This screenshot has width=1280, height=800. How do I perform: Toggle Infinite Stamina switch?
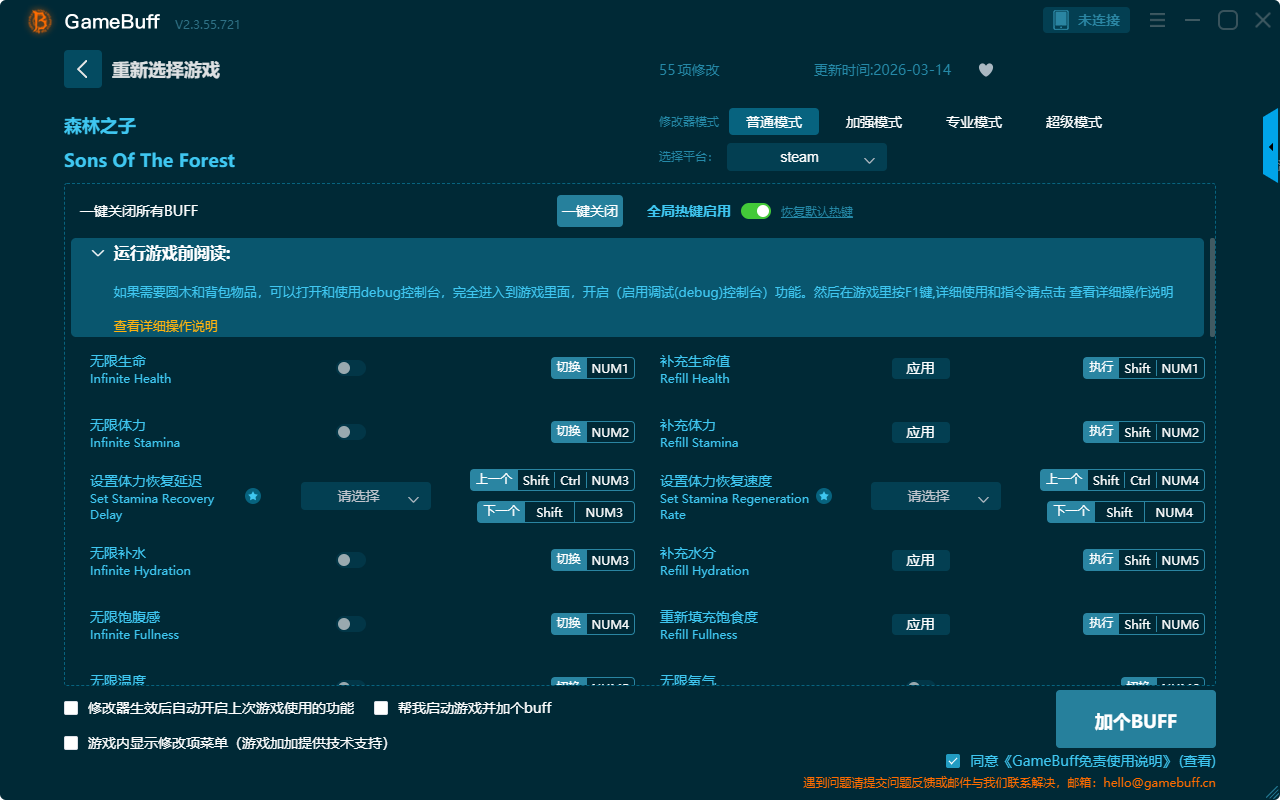pos(350,432)
